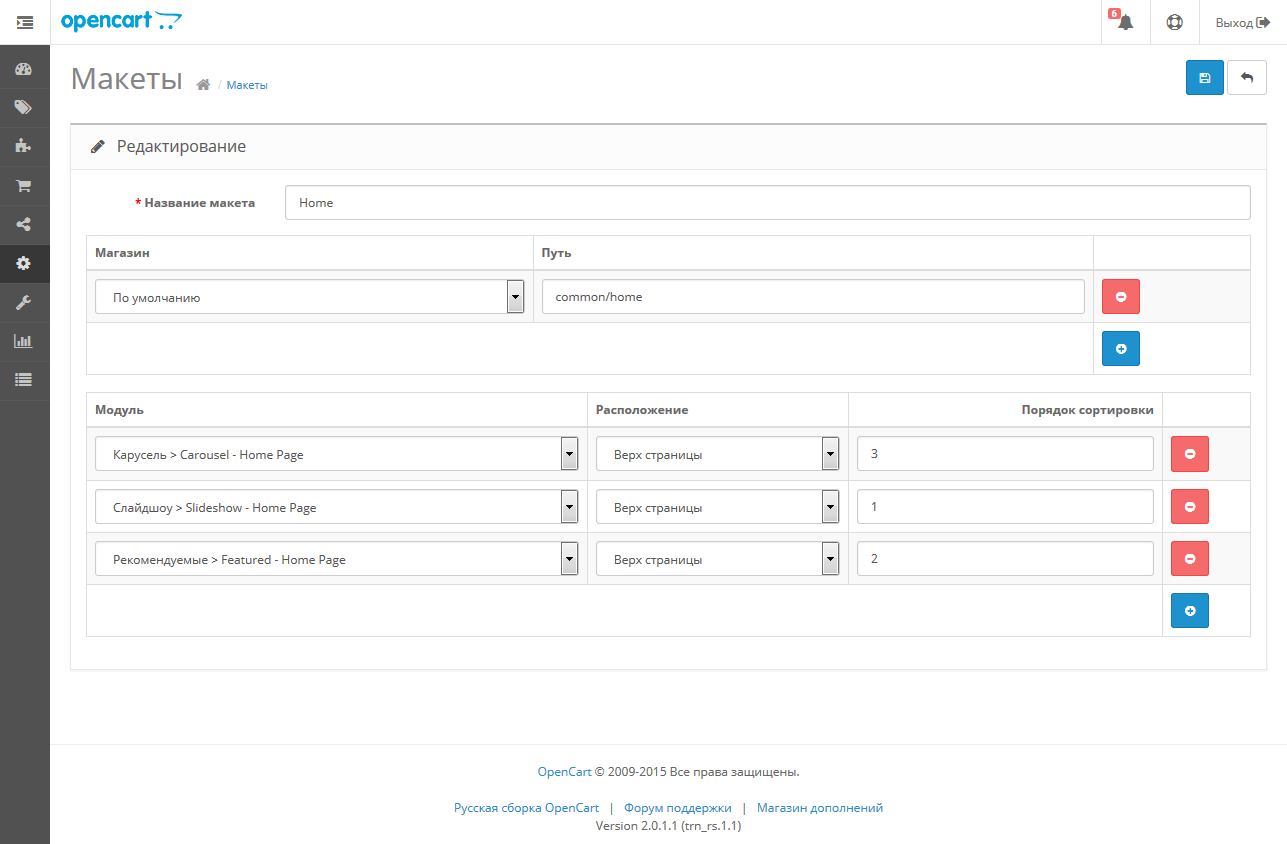Open position dropdown for Featured module
Viewport: 1287px width, 844px height.
[718, 559]
